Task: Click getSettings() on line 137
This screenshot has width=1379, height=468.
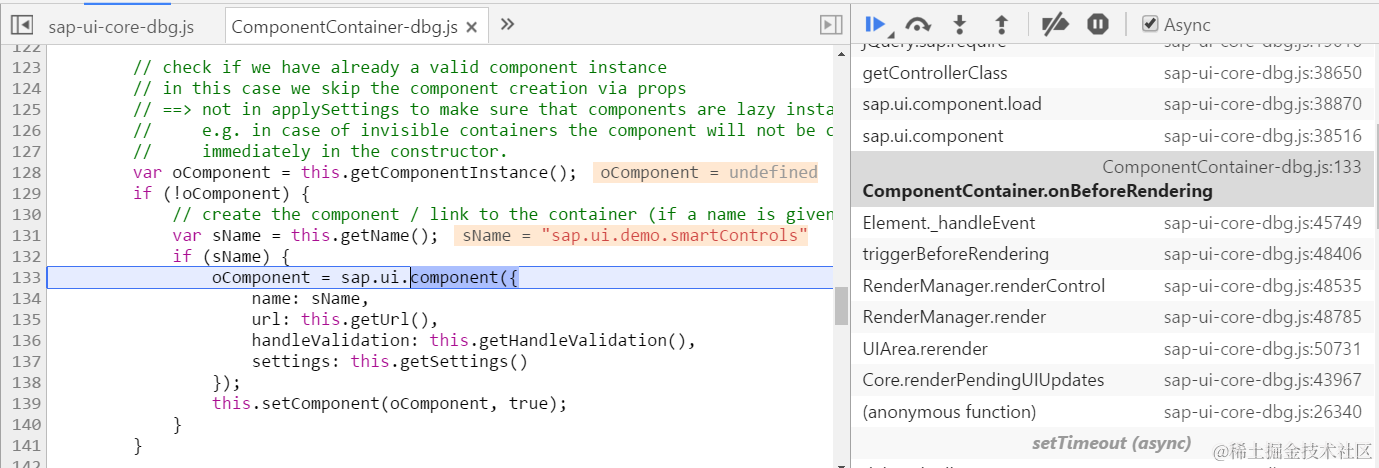Action: pyautogui.click(x=464, y=361)
